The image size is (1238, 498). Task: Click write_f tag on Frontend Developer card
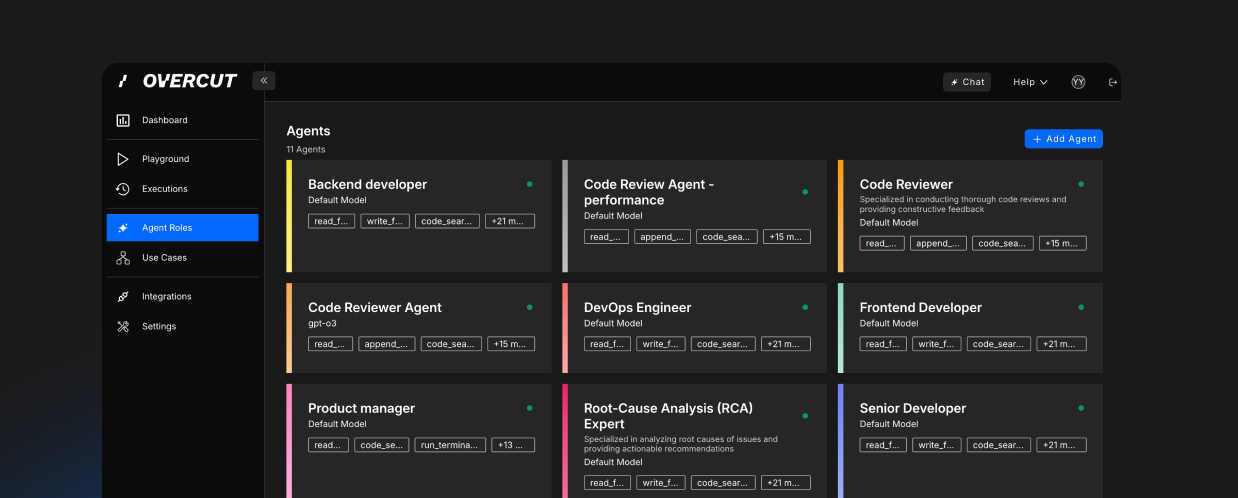[937, 344]
